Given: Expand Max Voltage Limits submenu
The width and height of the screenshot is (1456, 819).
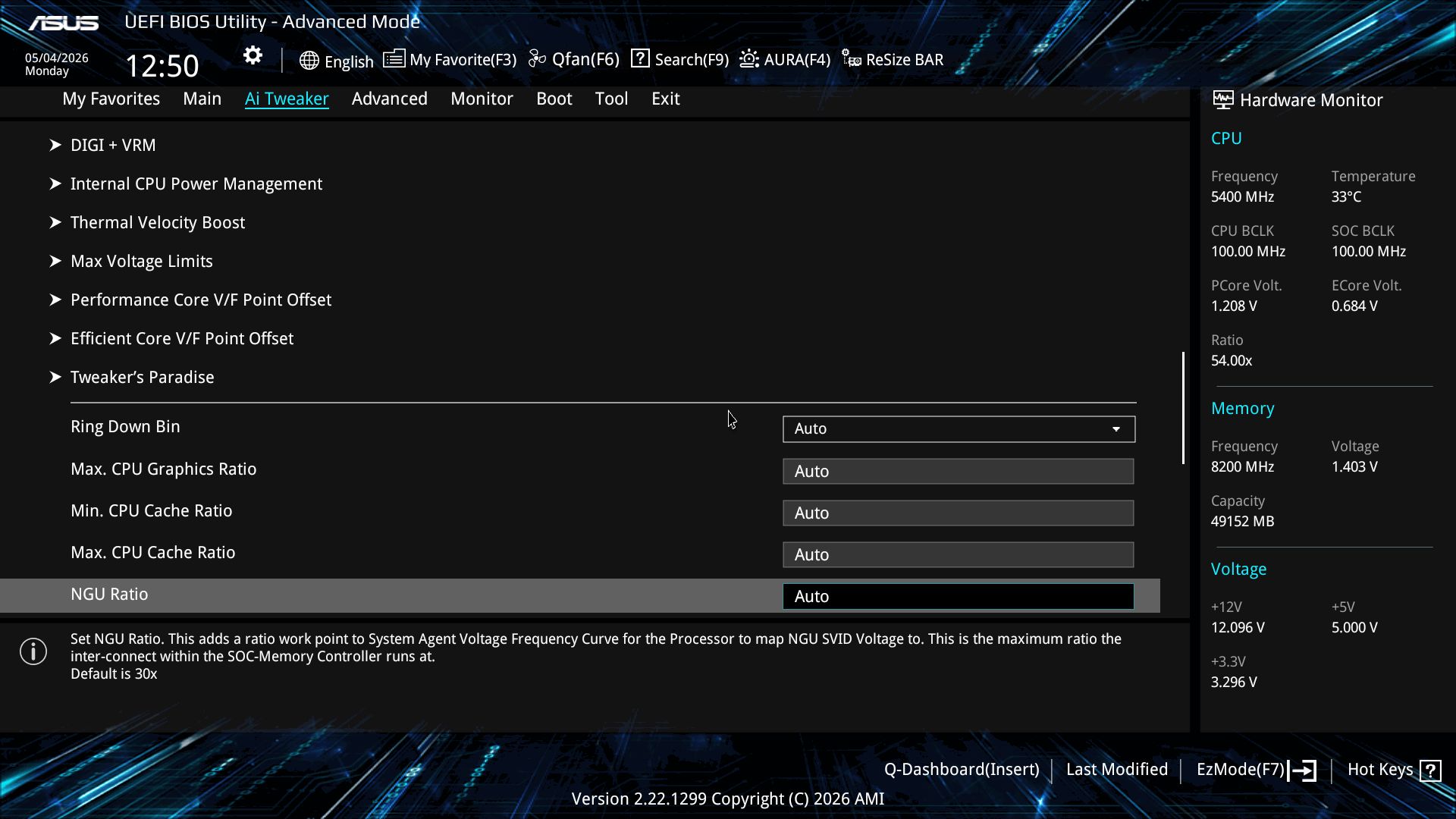Looking at the screenshot, I should pos(130,261).
